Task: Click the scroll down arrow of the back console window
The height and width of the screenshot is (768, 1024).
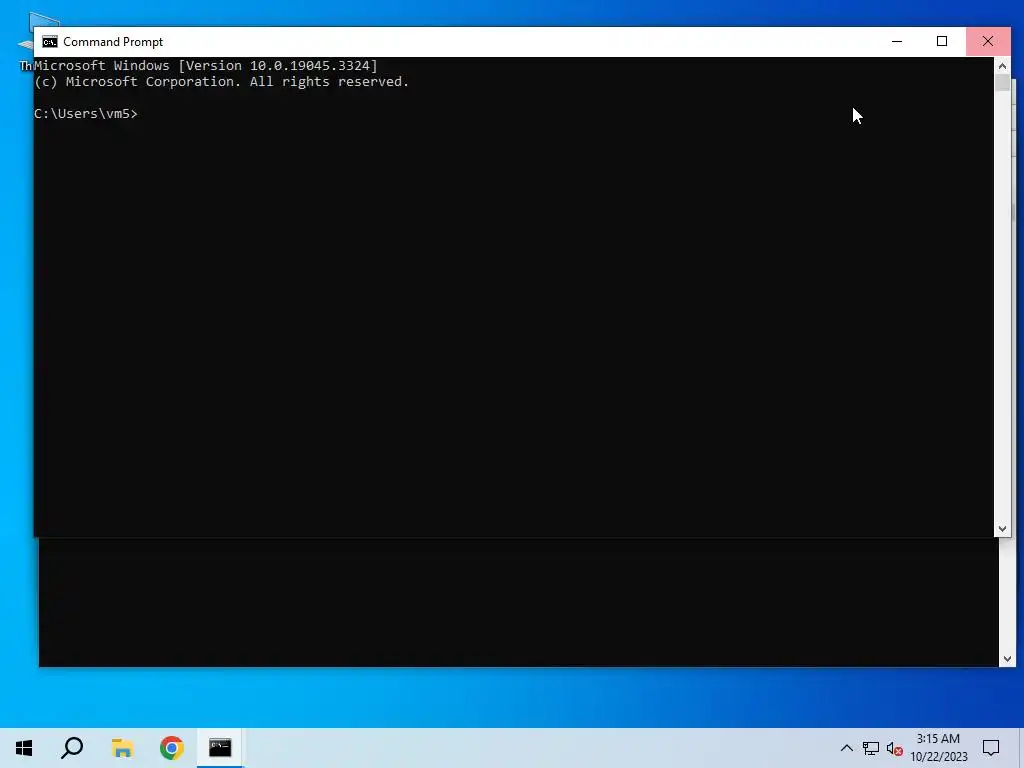Action: coord(1007,659)
